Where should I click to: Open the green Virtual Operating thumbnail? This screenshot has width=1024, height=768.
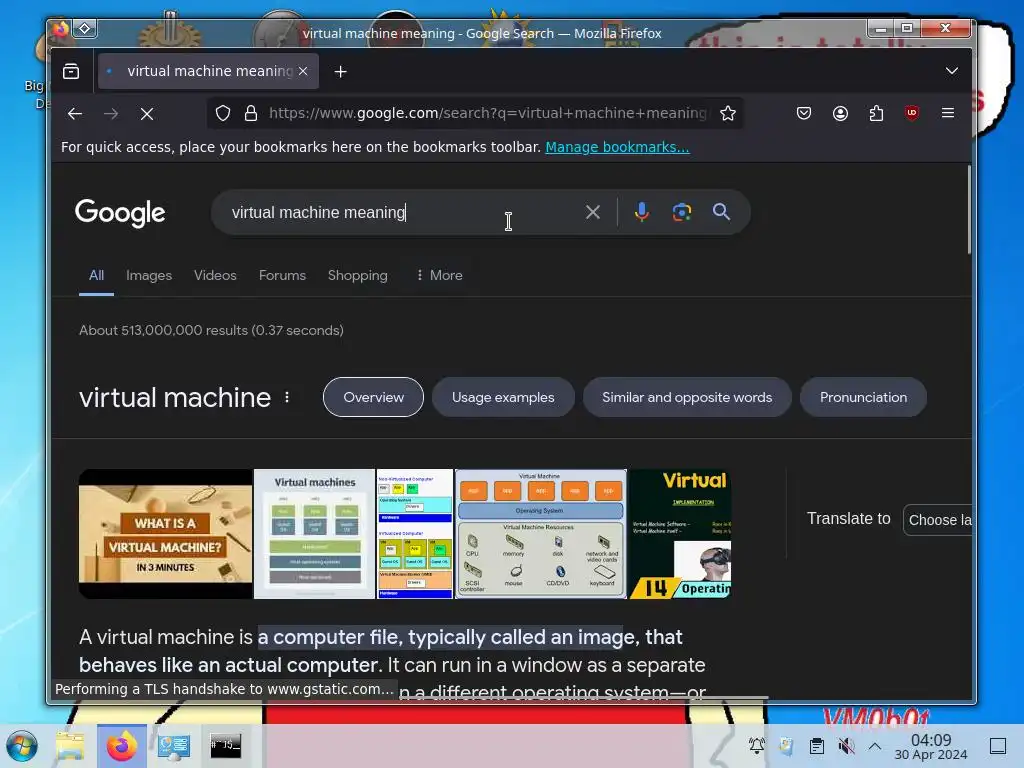click(680, 534)
